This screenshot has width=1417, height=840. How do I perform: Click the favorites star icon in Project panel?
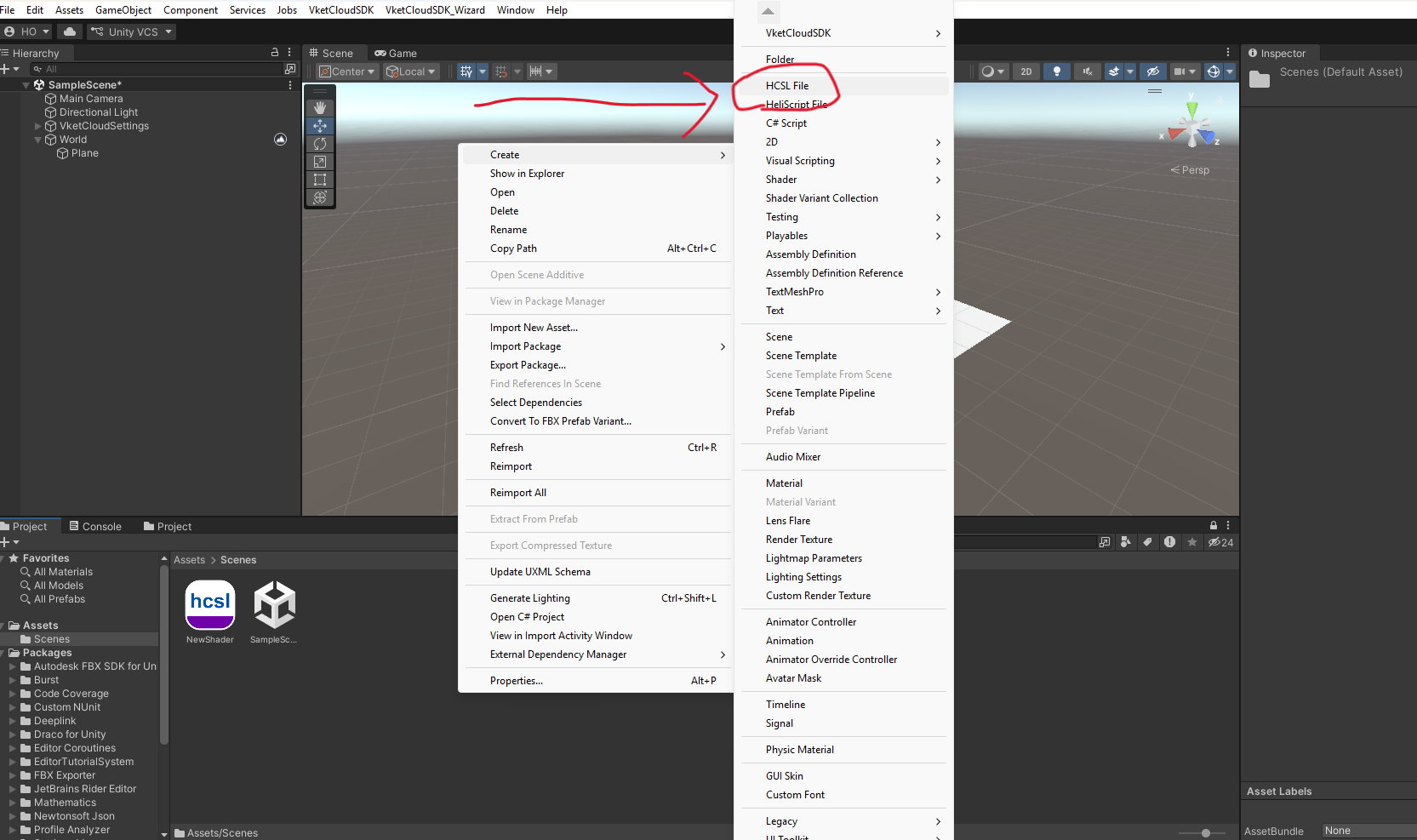click(1192, 542)
